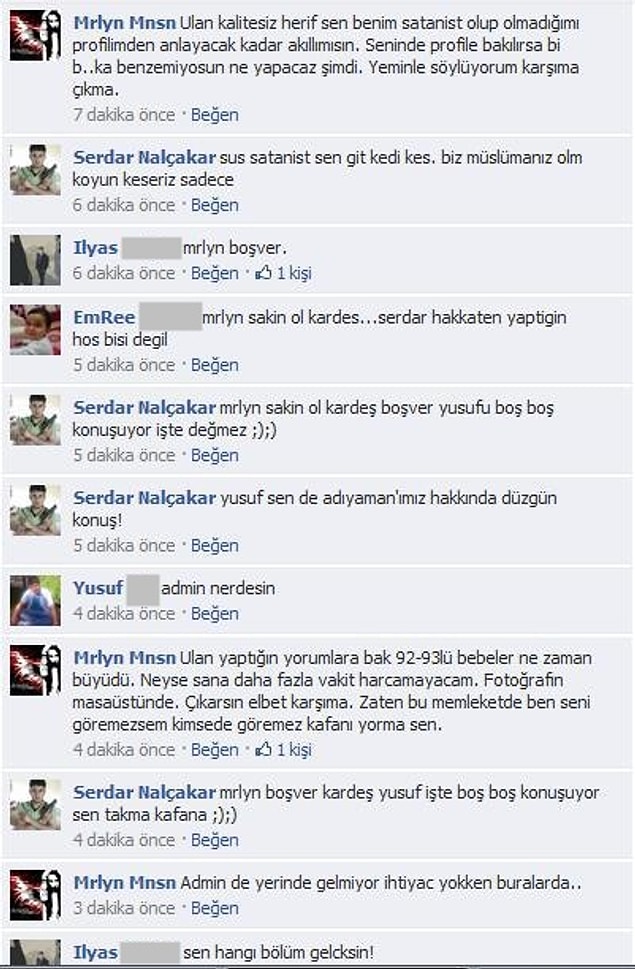This screenshot has width=635, height=969.
Task: Click thumbs-up icon on Mrlyn Mnsn's 92-93lü comment
Action: 264,749
